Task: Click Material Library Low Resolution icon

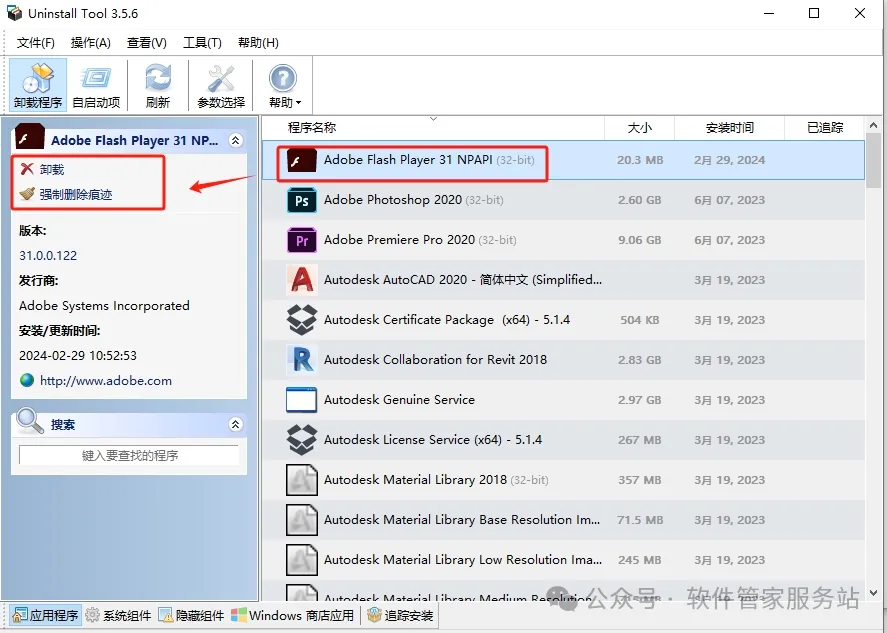Action: (x=302, y=560)
